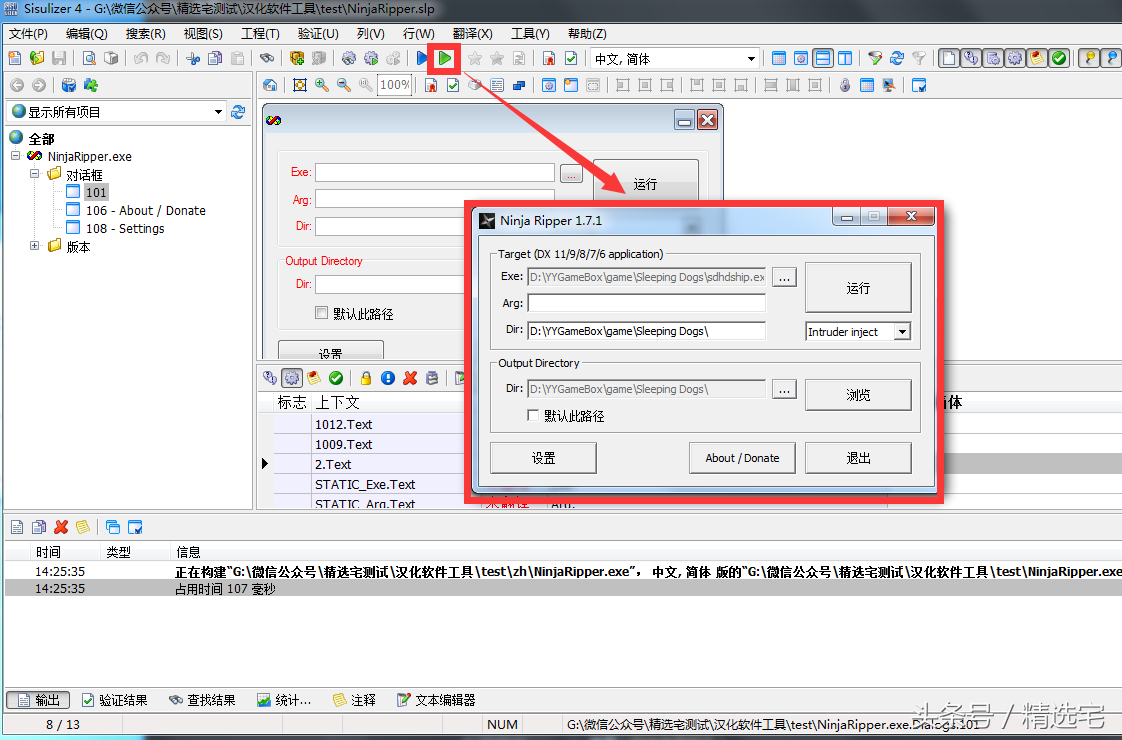
Task: Toggle the horizontal split layout button
Action: (x=823, y=59)
